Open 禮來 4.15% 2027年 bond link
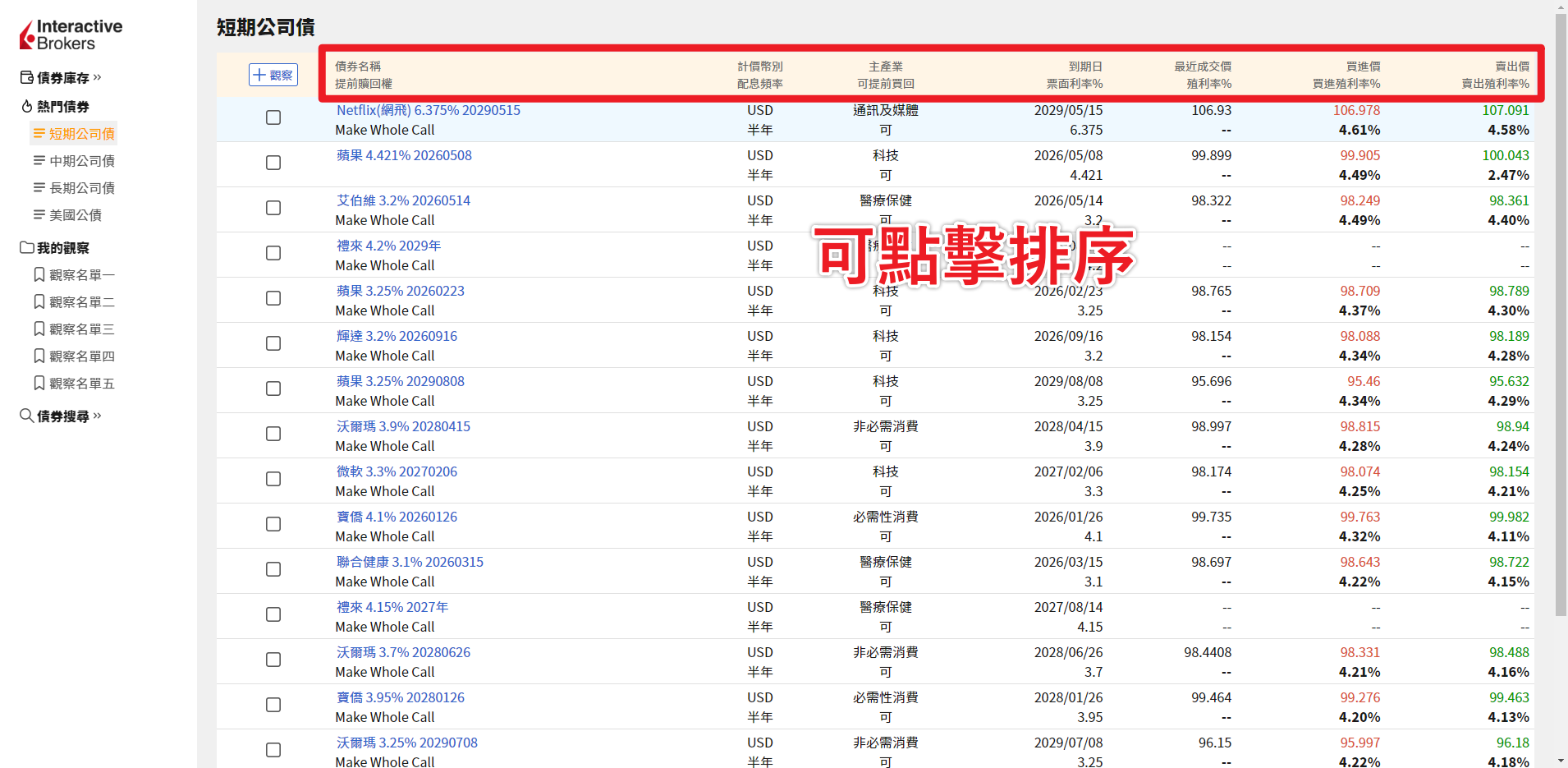 (392, 607)
